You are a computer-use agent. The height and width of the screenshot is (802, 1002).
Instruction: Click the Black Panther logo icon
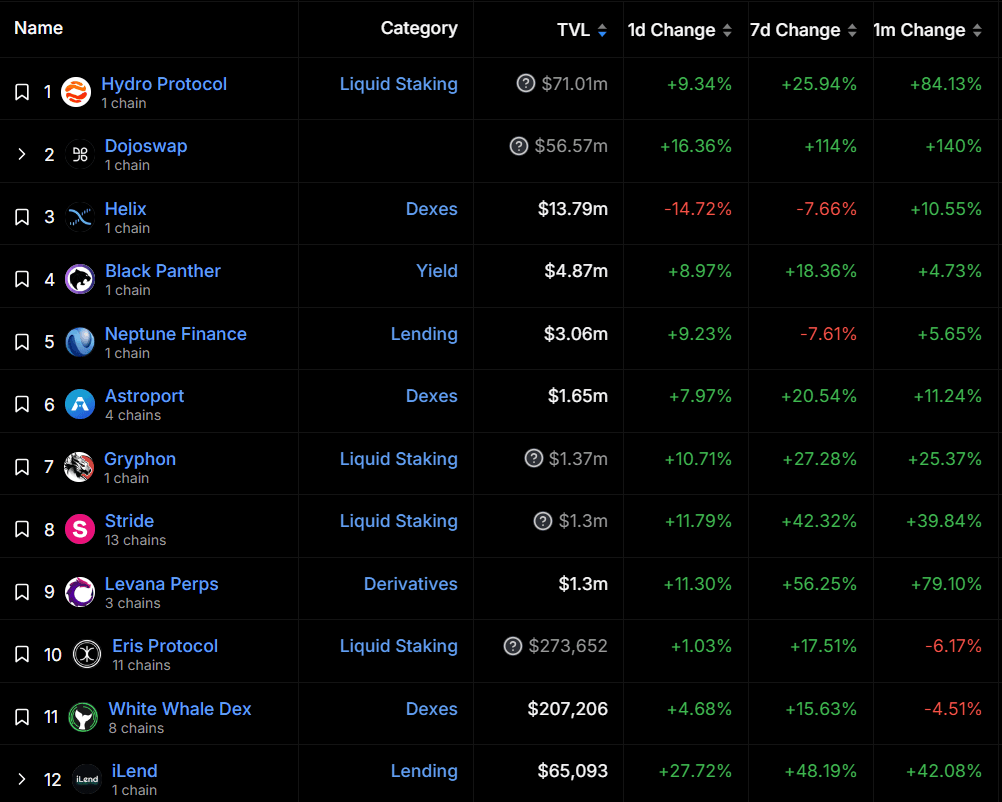[80, 280]
